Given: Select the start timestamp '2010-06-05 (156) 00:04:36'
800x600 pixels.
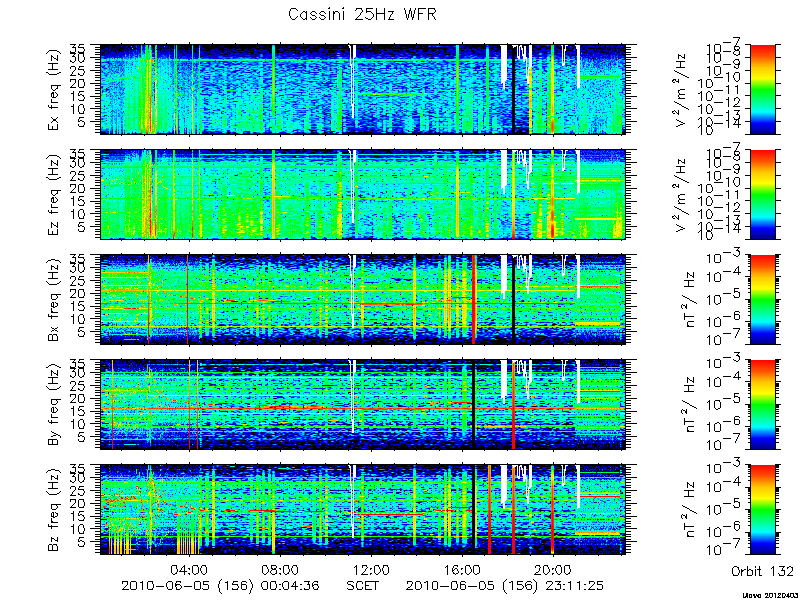Looking at the screenshot, I should tap(220, 586).
